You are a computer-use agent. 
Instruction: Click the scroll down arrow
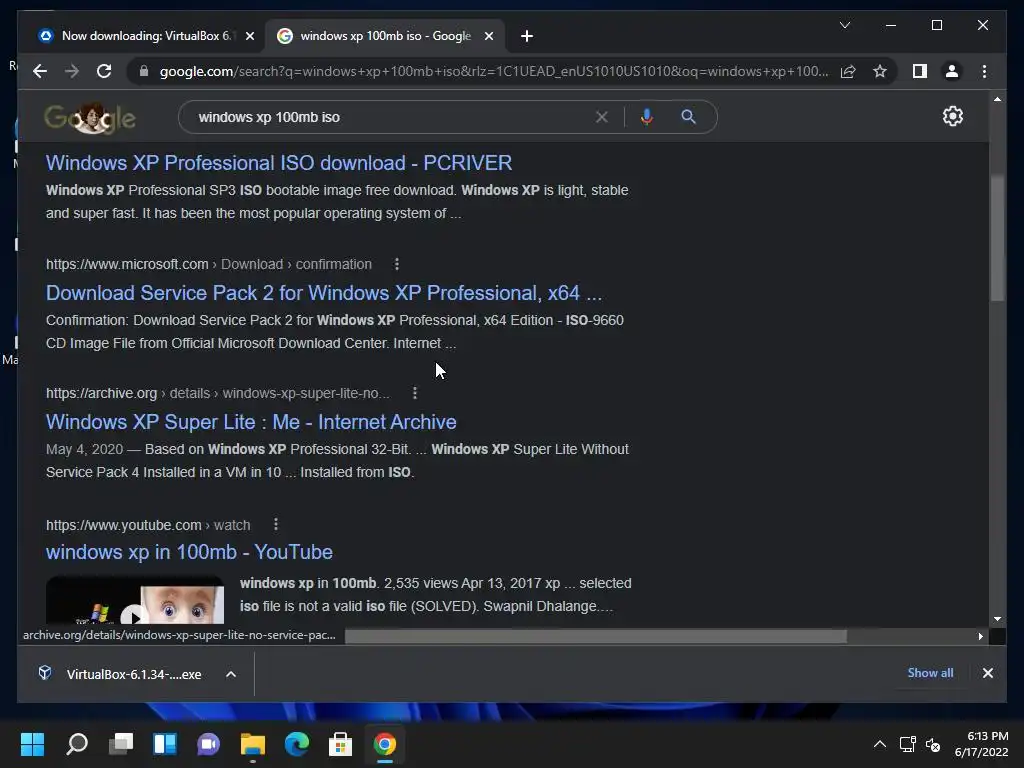click(x=997, y=618)
